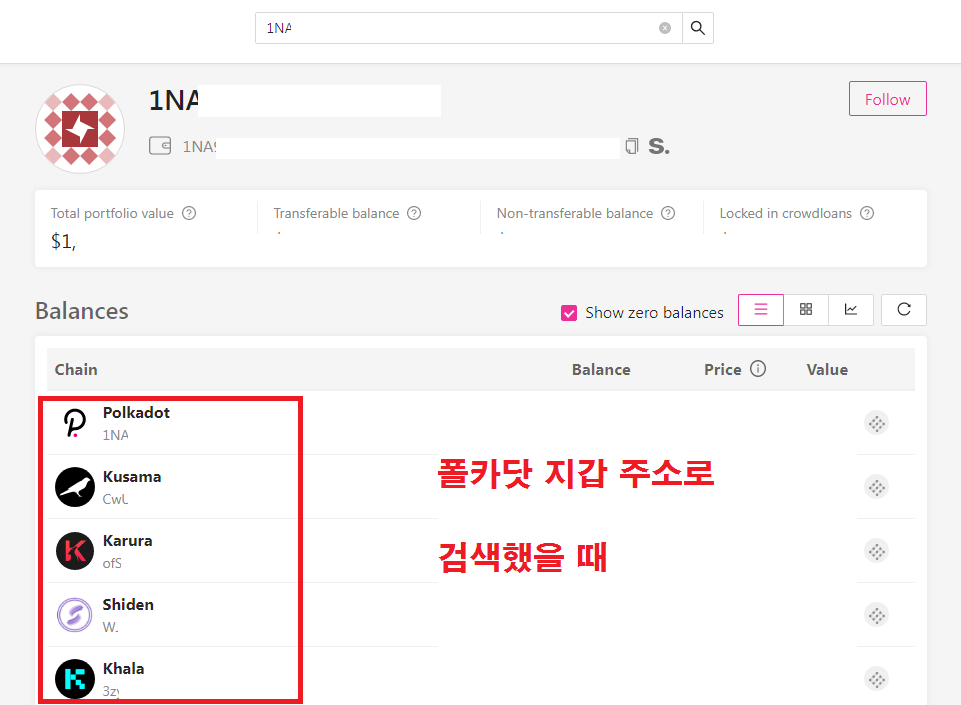
Task: Click the wallet icon beside address
Action: (160, 146)
